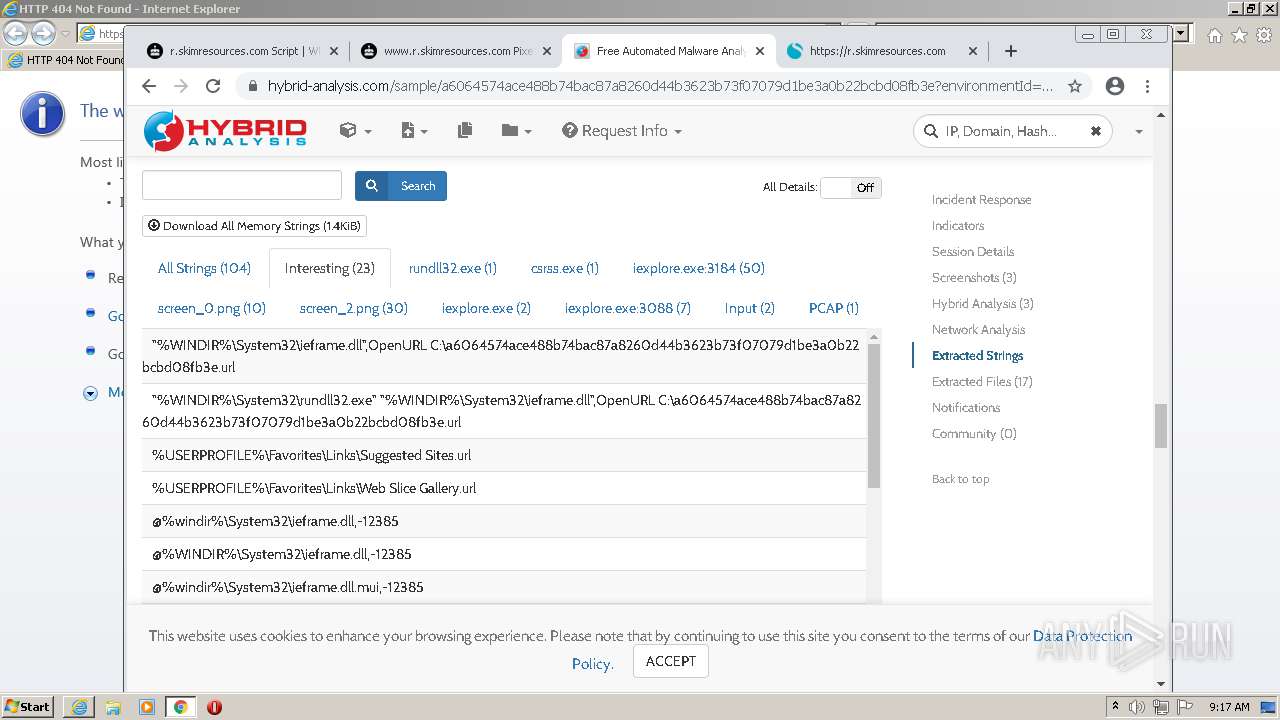Reload the Hybrid Analysis page

click(213, 86)
